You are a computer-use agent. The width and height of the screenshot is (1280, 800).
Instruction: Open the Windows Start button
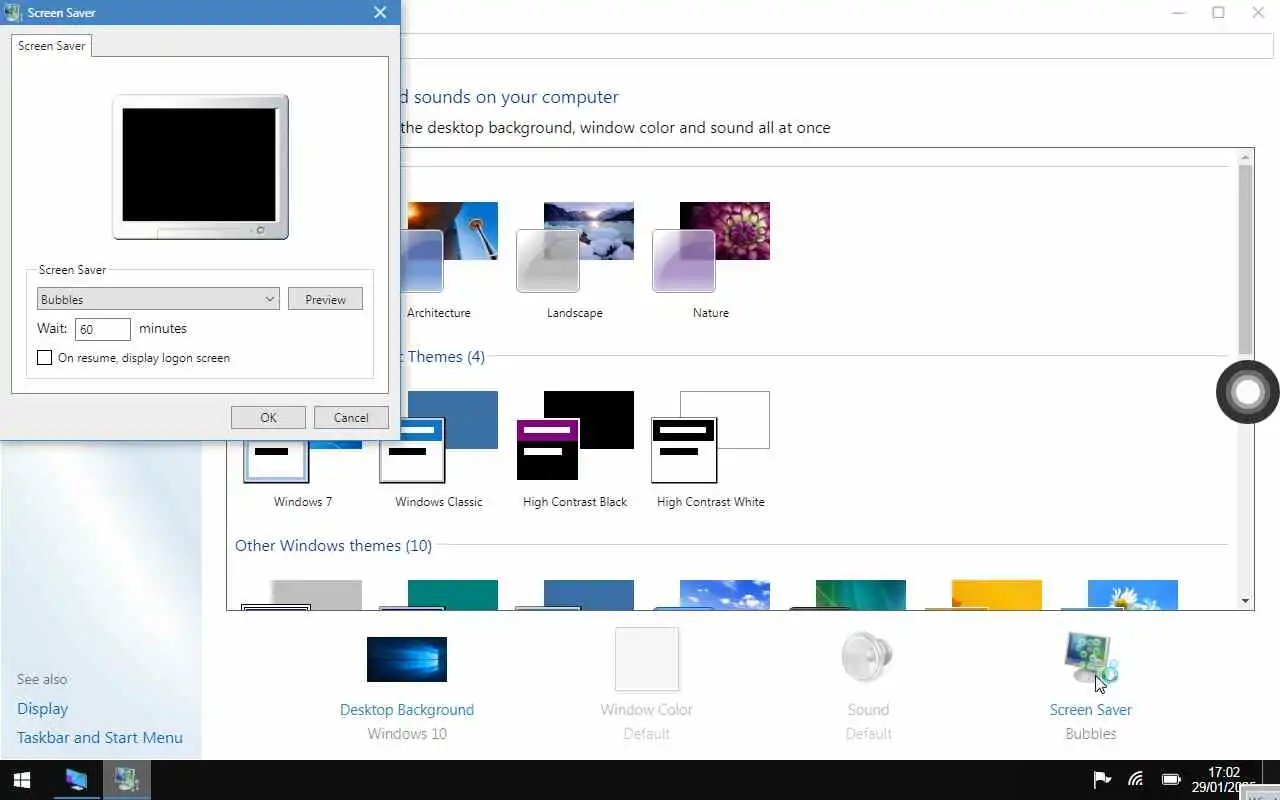22,780
